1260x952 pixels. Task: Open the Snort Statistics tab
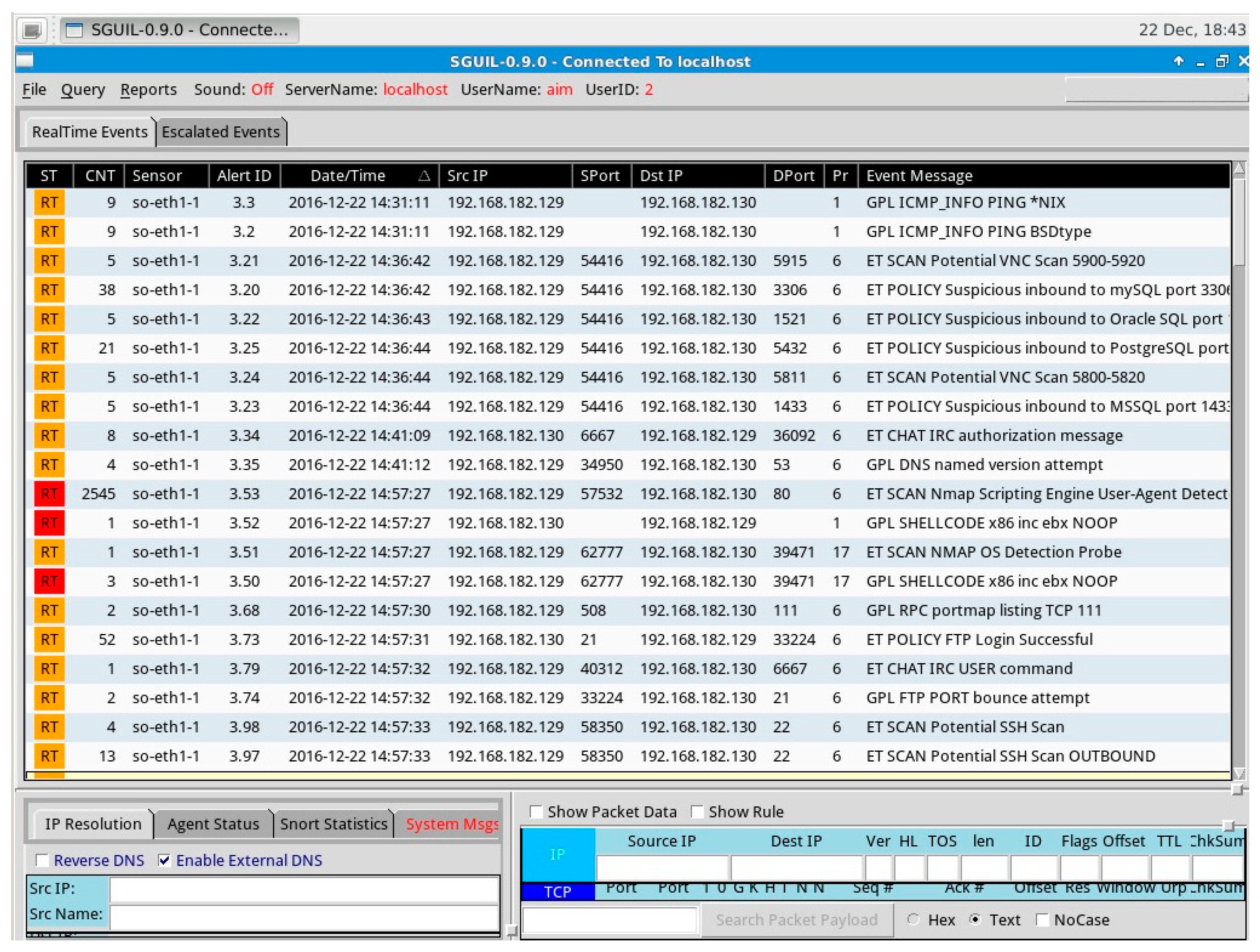[x=334, y=824]
